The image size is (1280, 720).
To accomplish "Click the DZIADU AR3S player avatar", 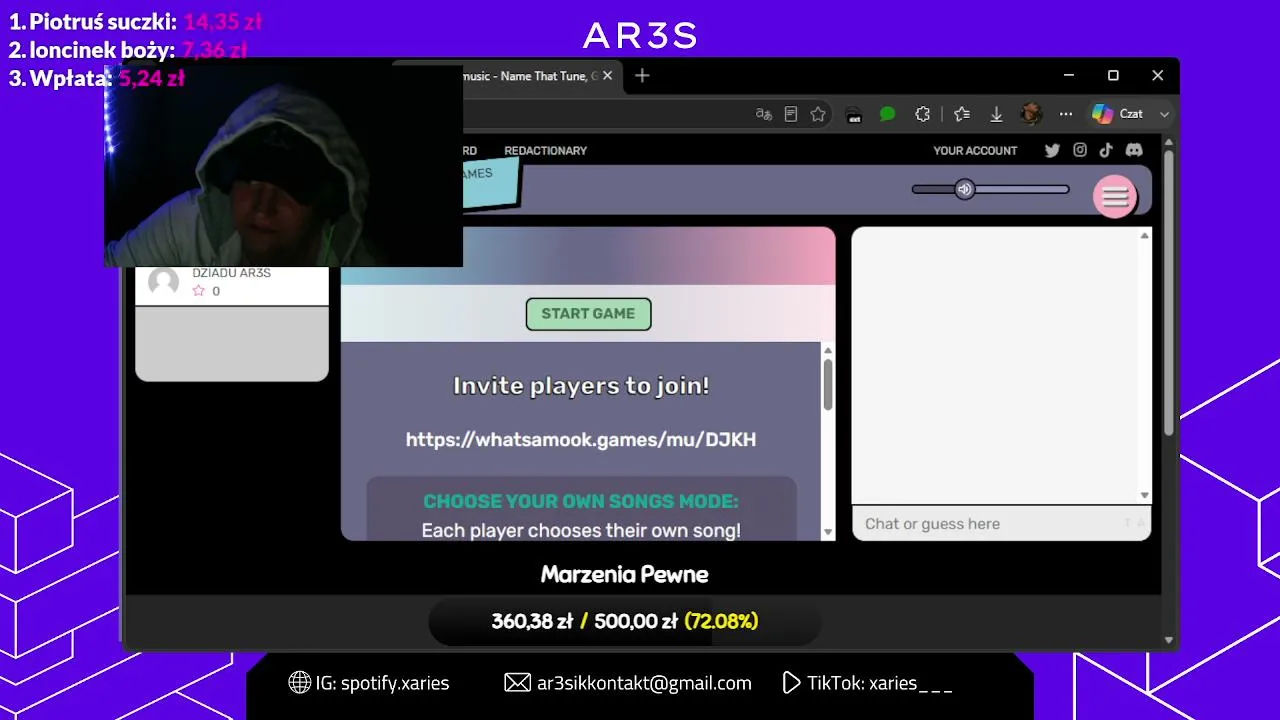I will tap(163, 282).
